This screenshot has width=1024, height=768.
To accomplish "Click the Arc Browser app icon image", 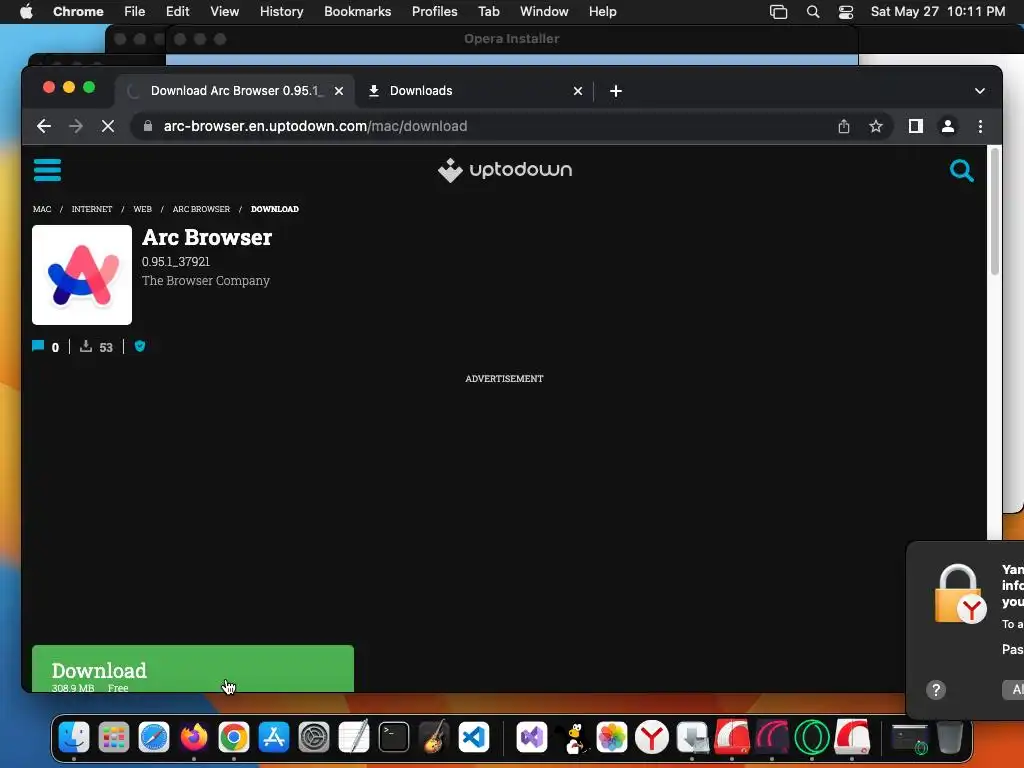I will pyautogui.click(x=82, y=275).
